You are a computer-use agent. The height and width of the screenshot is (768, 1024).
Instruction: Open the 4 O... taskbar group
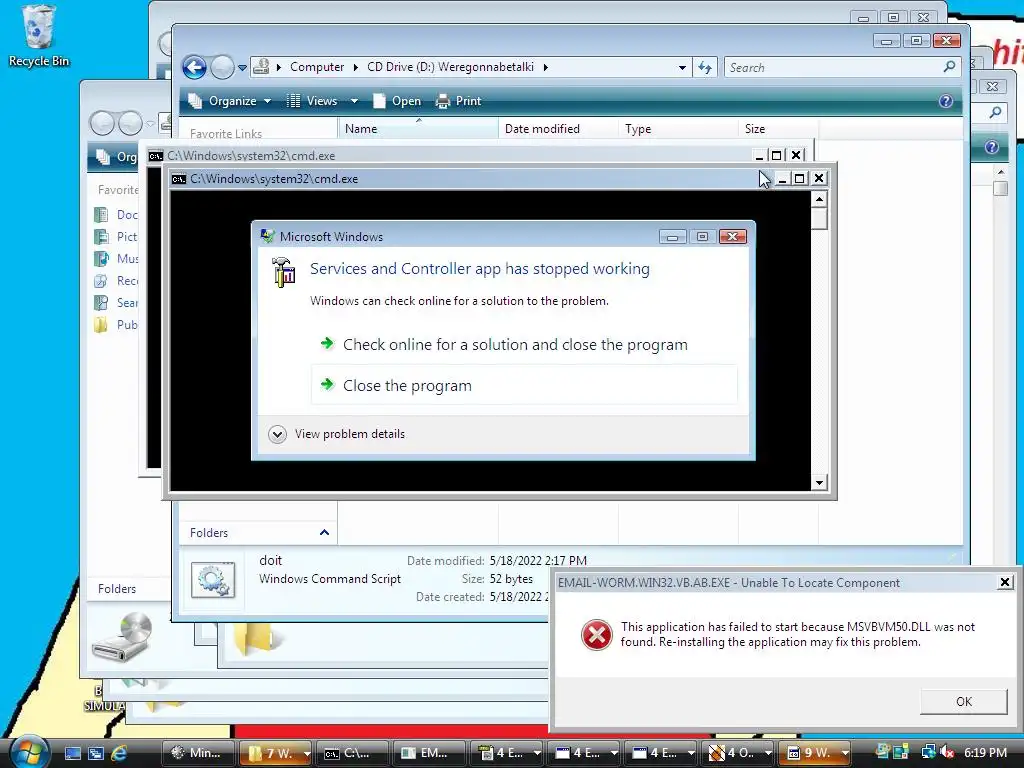tap(738, 753)
